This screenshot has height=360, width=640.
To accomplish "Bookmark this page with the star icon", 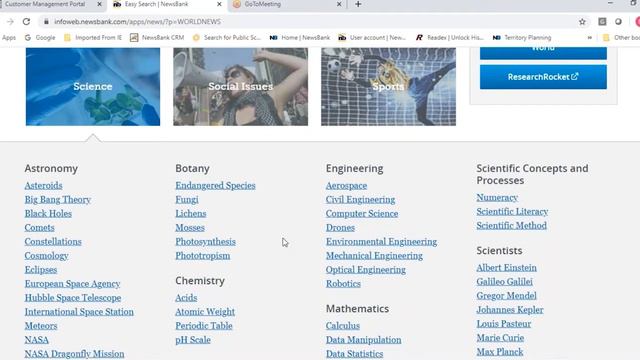I will (582, 22).
